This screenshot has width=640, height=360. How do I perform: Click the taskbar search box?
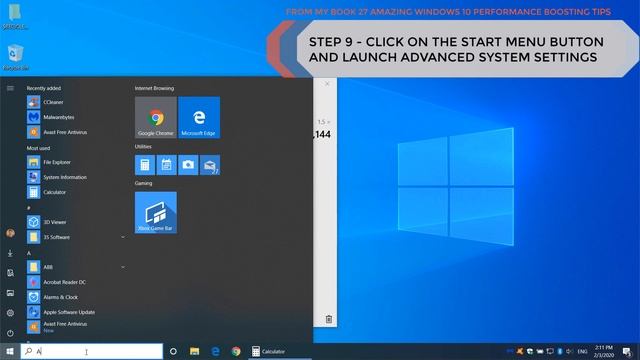91,351
